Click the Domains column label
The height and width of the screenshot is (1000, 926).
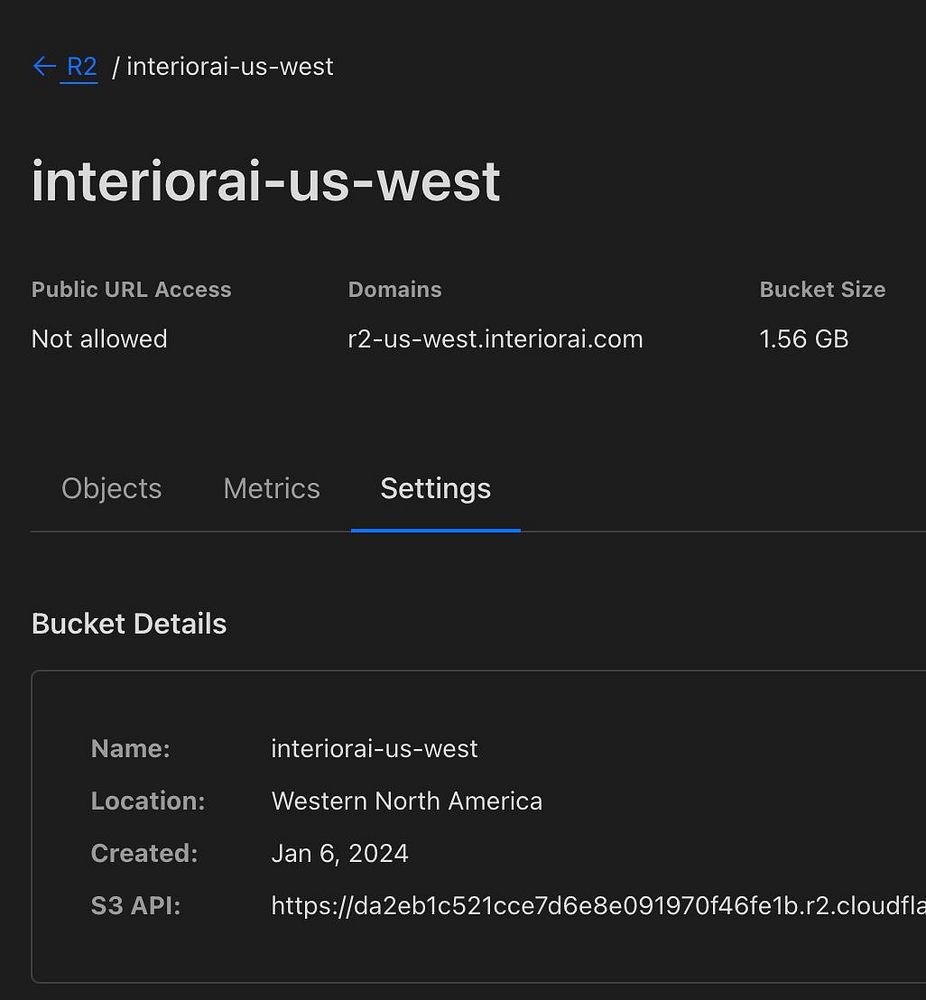click(x=394, y=290)
